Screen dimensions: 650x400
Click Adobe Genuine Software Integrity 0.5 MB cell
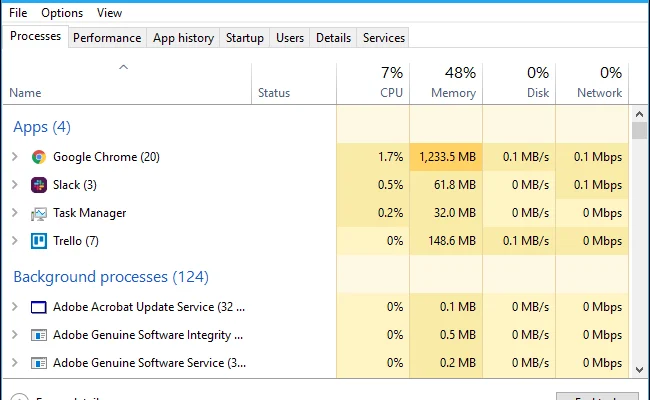click(x=446, y=335)
